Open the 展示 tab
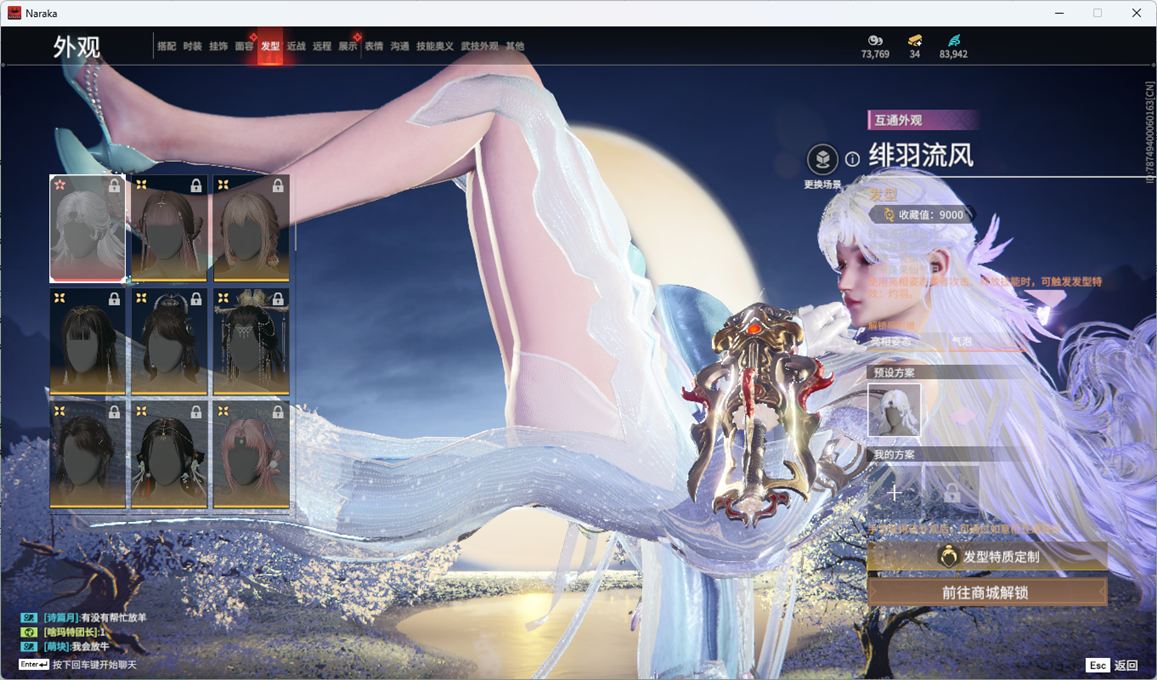This screenshot has height=680, width=1157. [x=348, y=46]
